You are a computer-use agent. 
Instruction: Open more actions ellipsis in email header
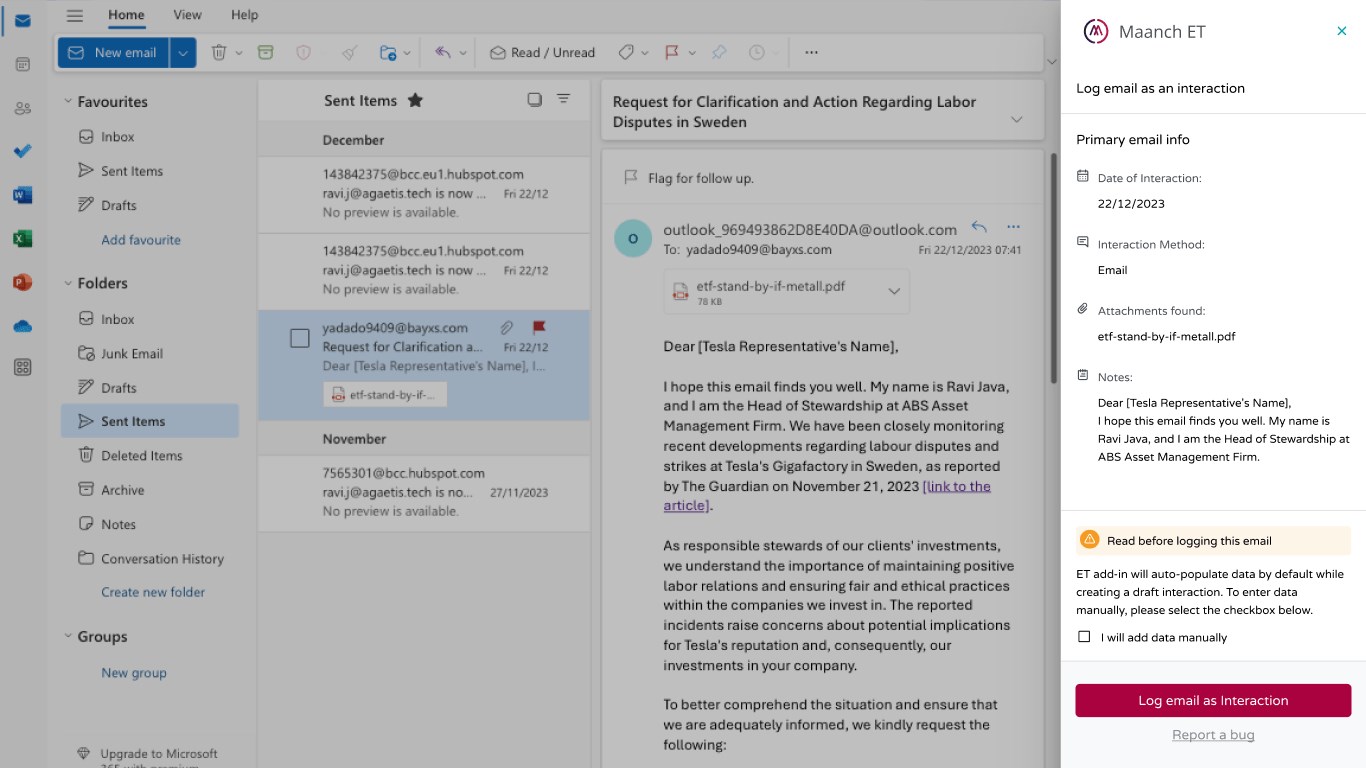click(1014, 227)
